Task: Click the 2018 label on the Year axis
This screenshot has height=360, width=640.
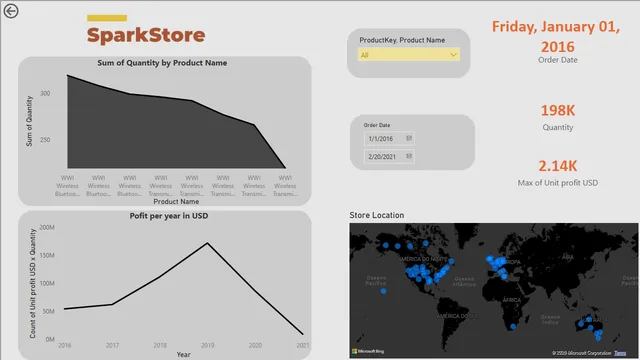Action: click(160, 345)
